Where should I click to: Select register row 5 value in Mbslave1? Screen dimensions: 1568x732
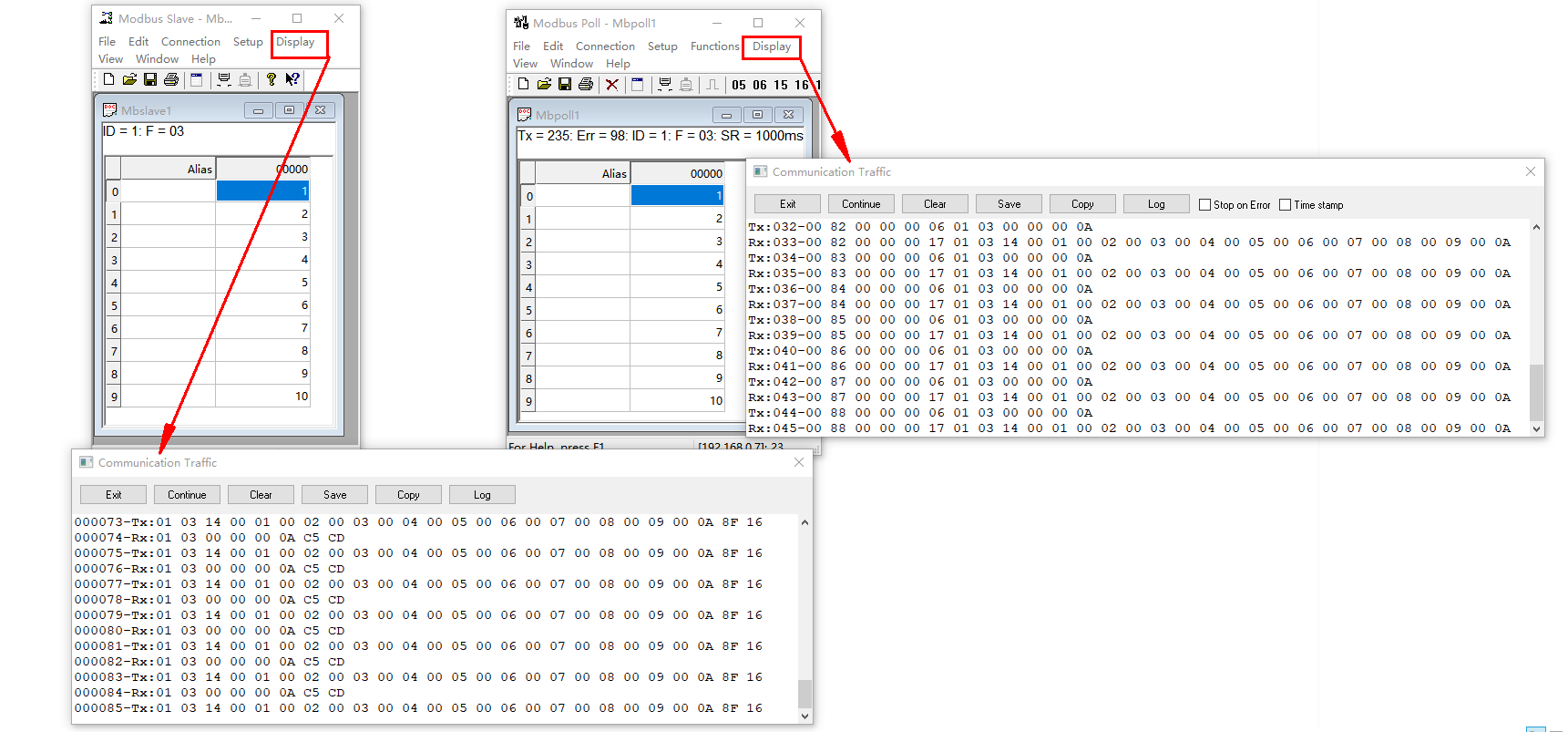(x=262, y=305)
